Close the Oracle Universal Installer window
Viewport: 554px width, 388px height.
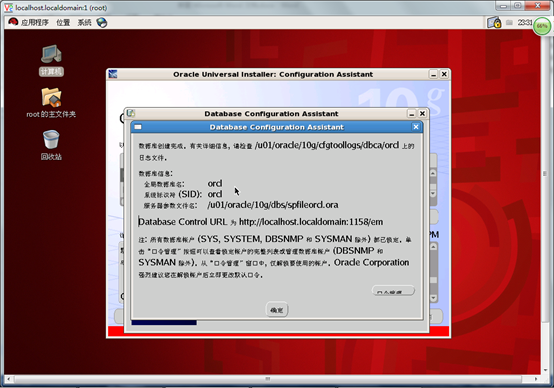[x=444, y=75]
